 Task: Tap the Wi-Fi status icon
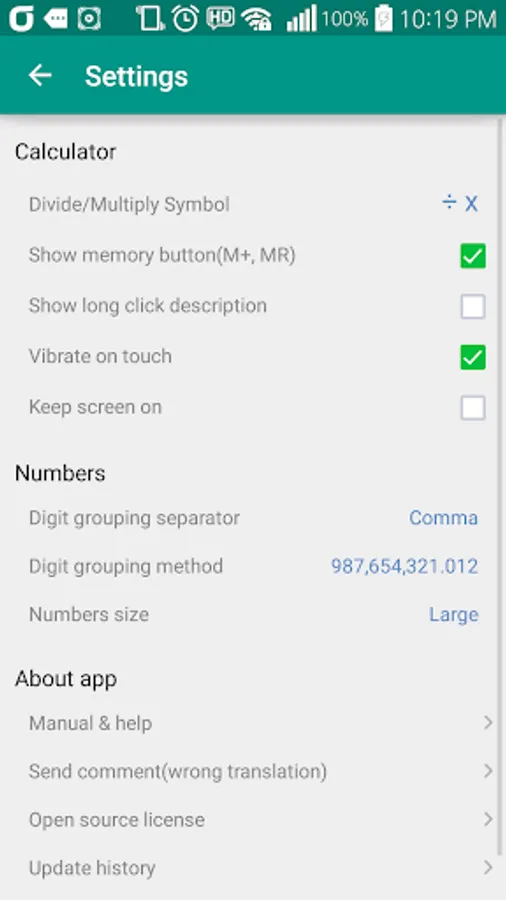point(256,20)
